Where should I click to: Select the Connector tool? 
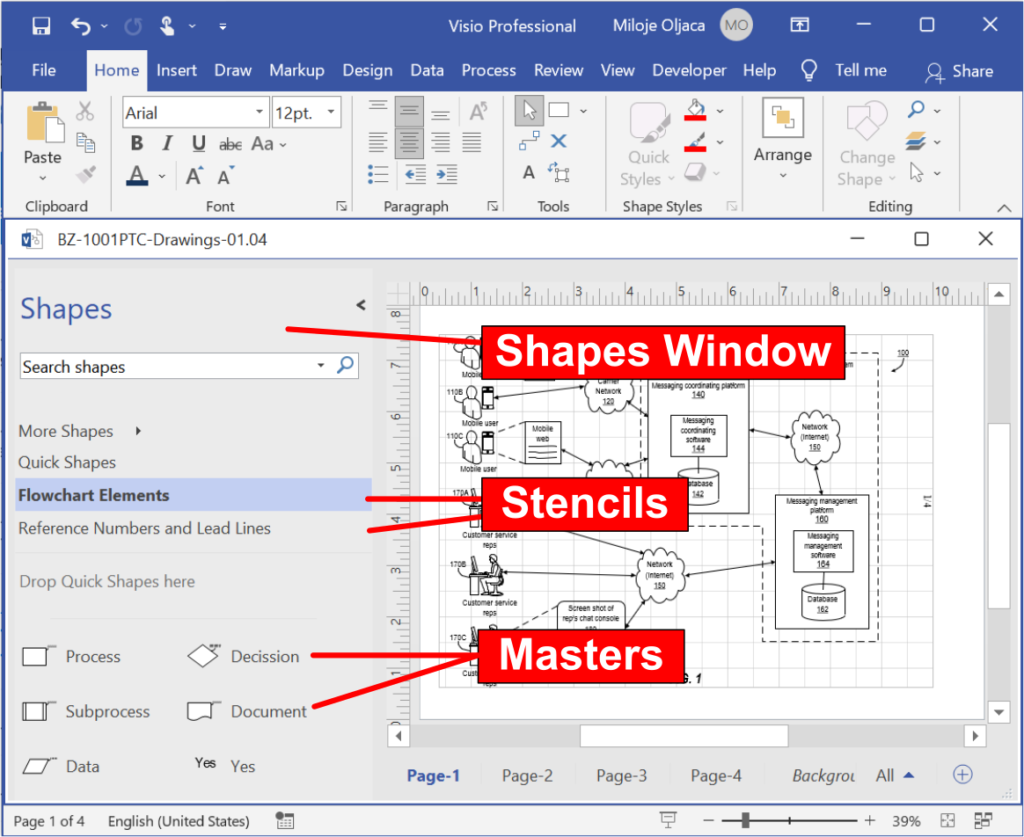tap(529, 140)
